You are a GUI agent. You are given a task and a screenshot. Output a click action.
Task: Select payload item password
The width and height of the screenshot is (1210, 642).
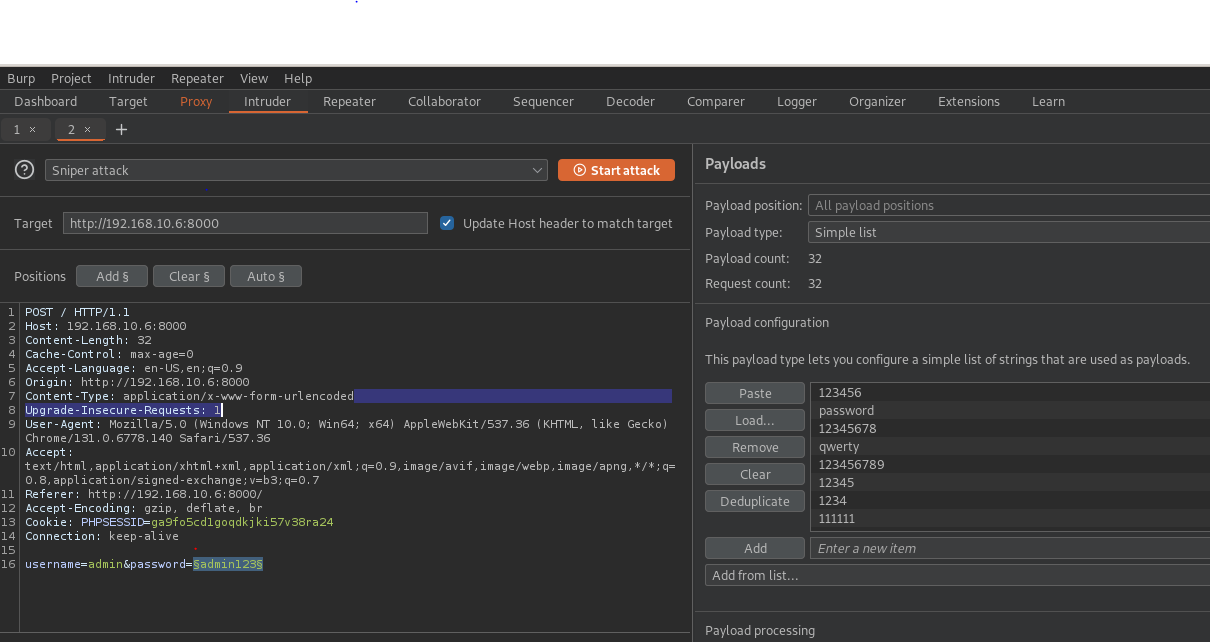coord(1010,411)
